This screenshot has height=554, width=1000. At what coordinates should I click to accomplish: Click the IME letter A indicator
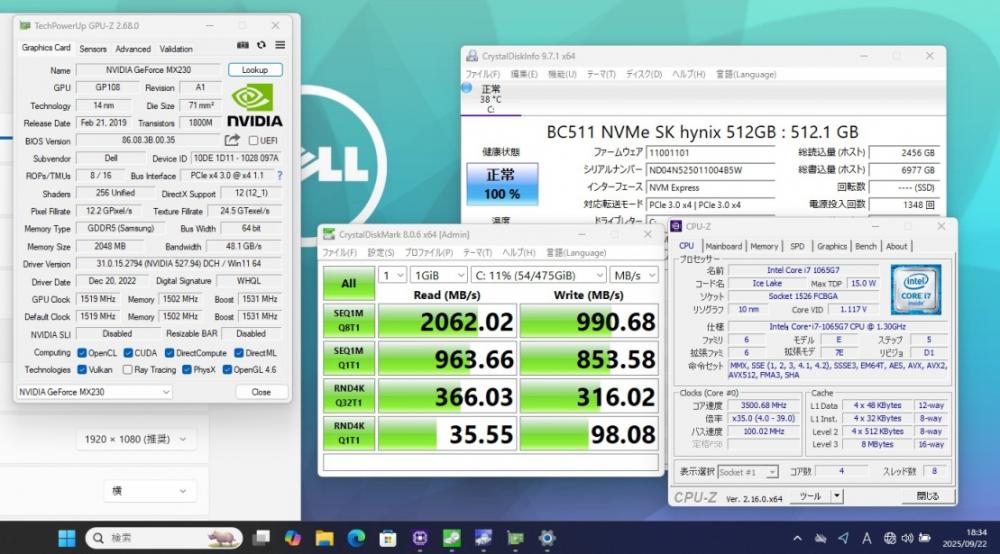coord(867,538)
